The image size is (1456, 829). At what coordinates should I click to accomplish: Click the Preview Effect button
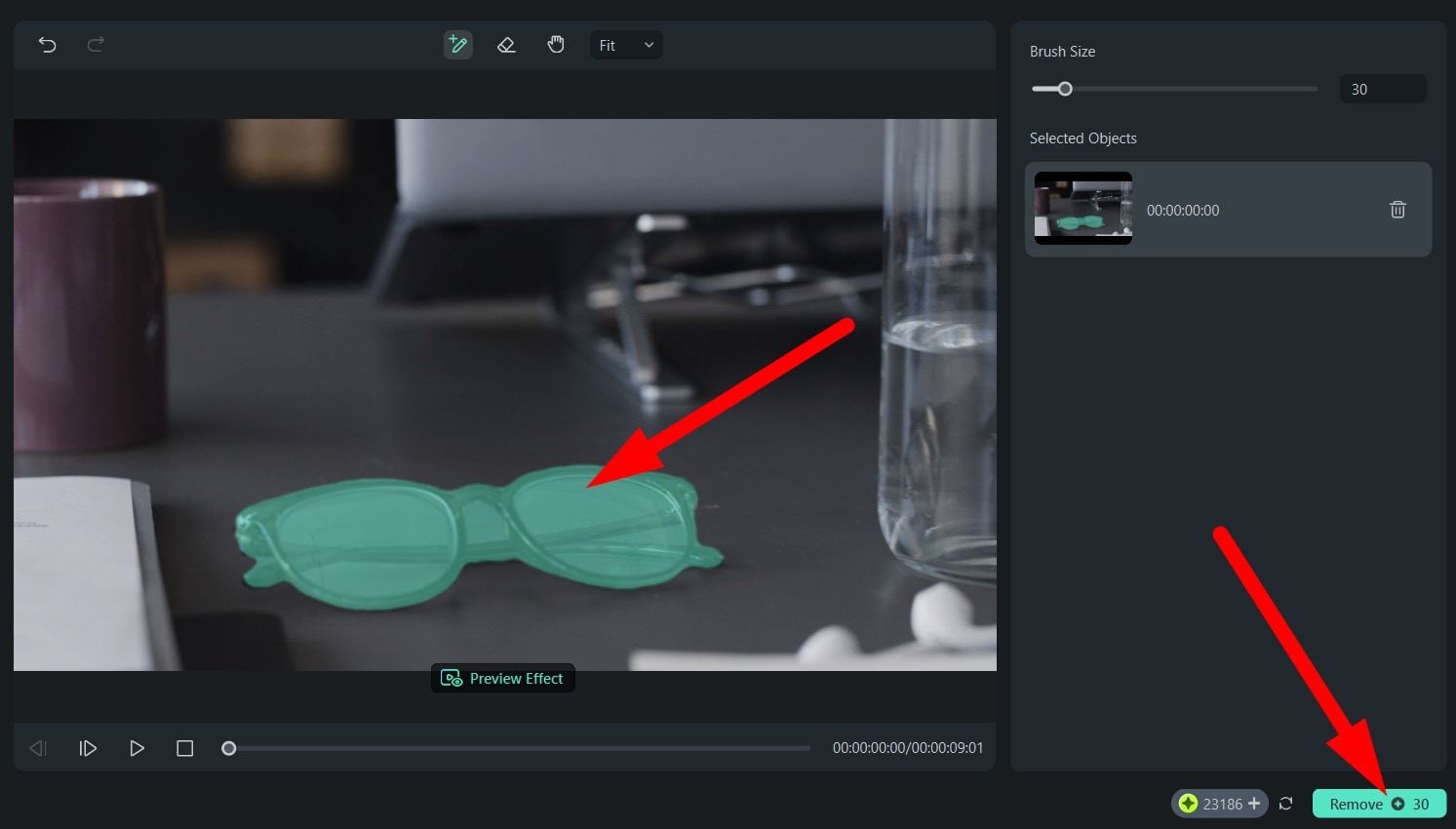click(503, 678)
